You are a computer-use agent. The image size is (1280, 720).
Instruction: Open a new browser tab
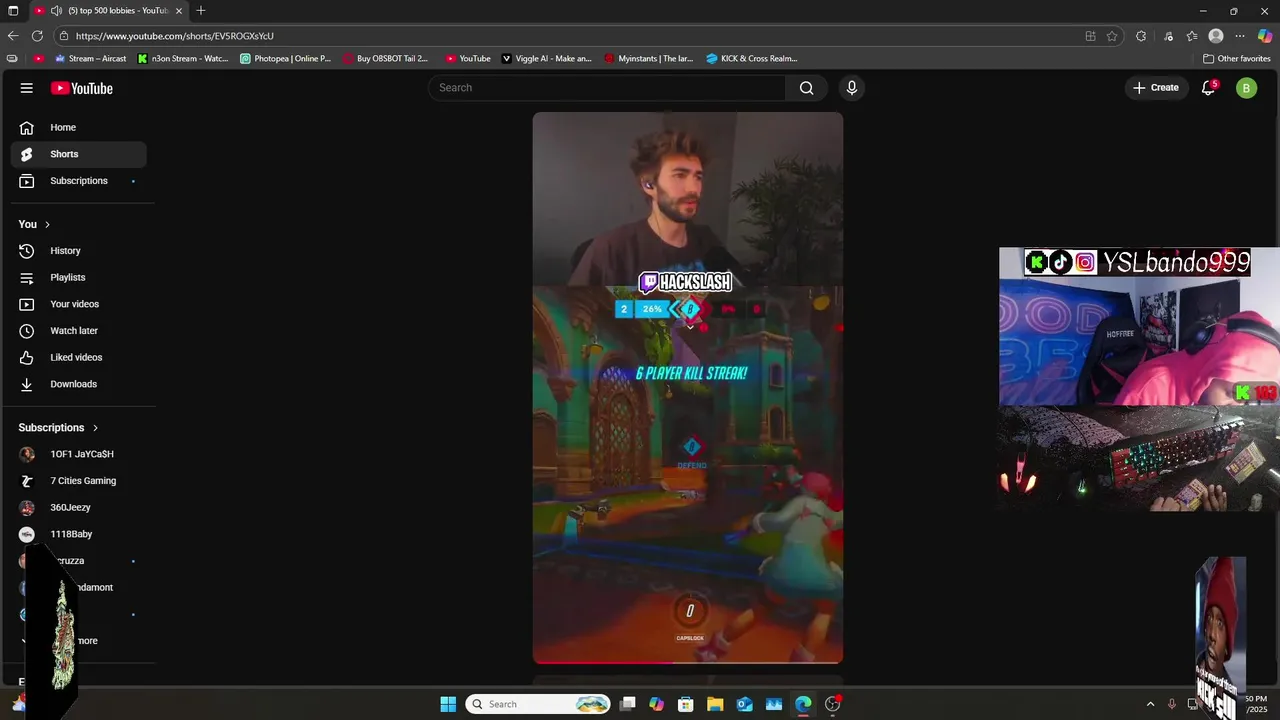[x=201, y=10]
